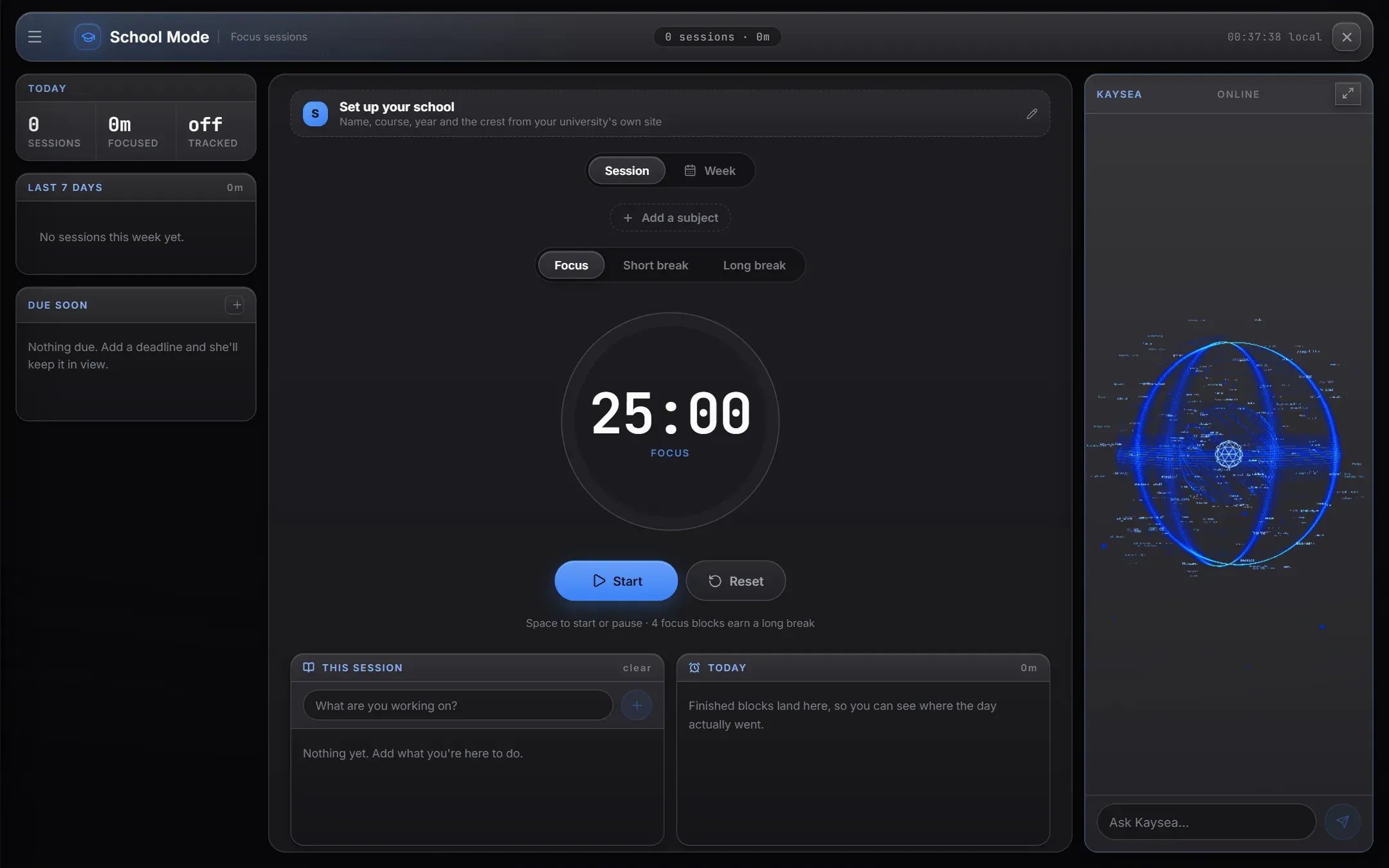Image resolution: width=1389 pixels, height=868 pixels.
Task: Click the Ask Kaysea input box
Action: click(1206, 822)
